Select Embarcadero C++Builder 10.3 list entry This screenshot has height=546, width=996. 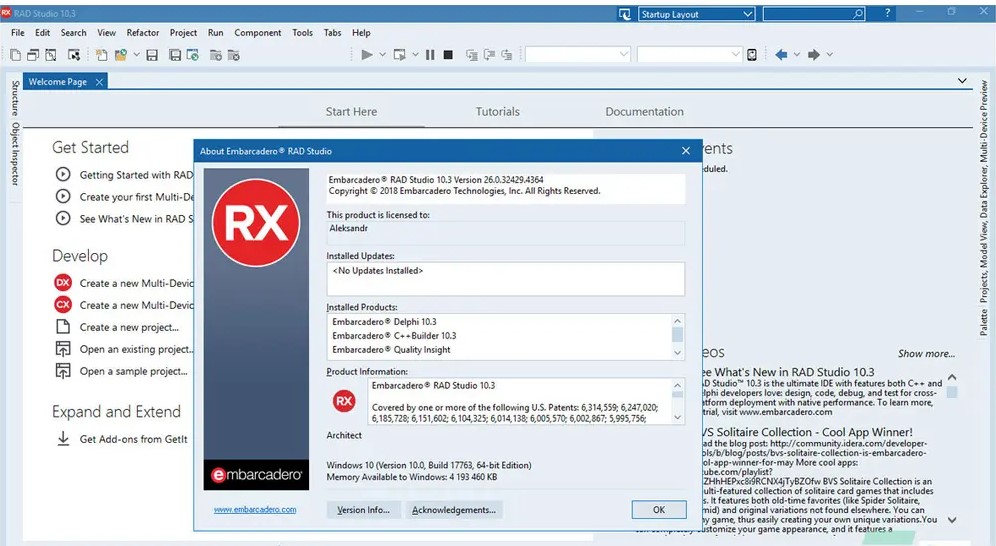(x=394, y=336)
